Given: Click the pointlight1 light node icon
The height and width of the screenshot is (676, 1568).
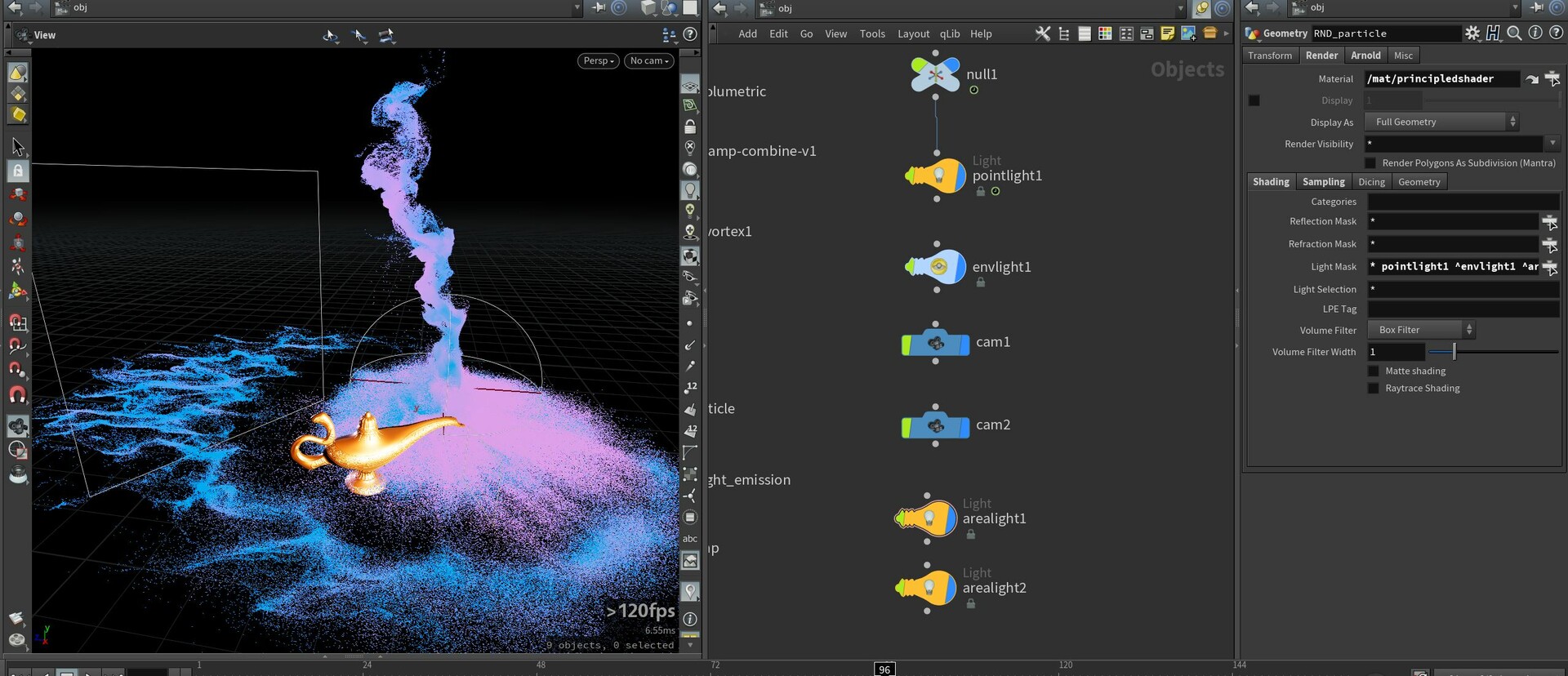Looking at the screenshot, I should pos(937,176).
